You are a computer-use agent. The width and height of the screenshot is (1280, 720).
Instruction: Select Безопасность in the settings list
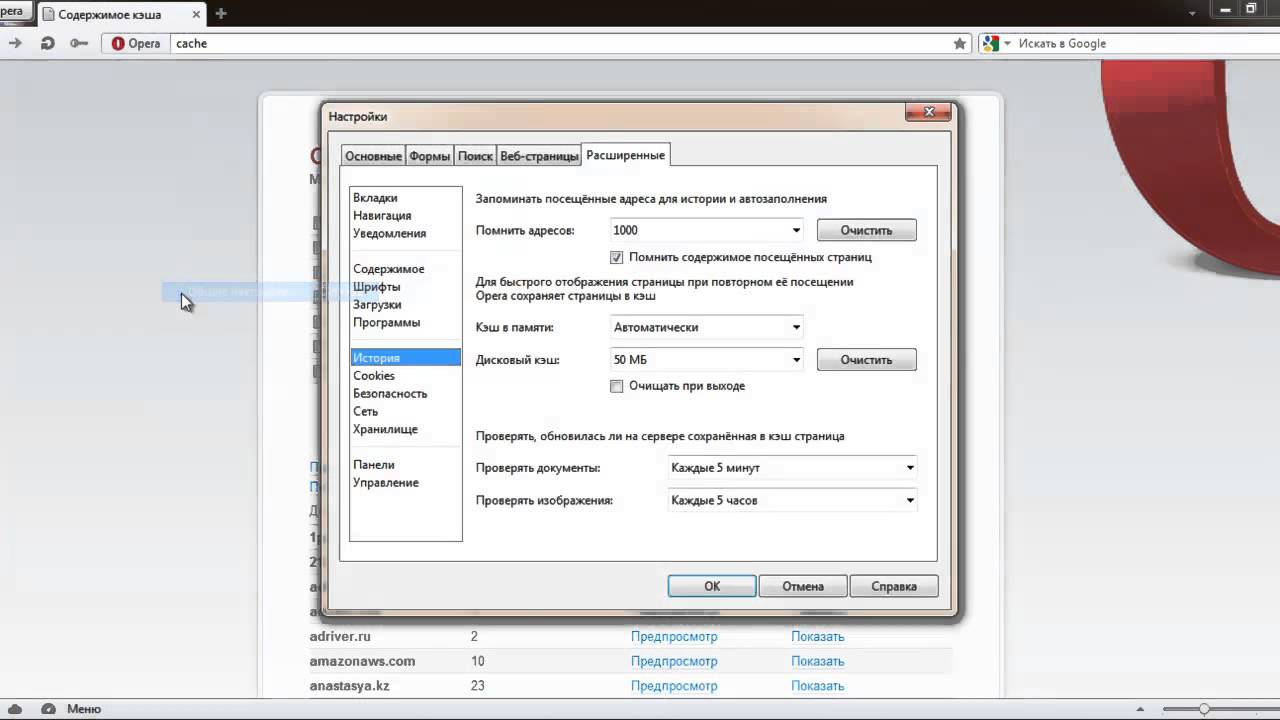[390, 394]
